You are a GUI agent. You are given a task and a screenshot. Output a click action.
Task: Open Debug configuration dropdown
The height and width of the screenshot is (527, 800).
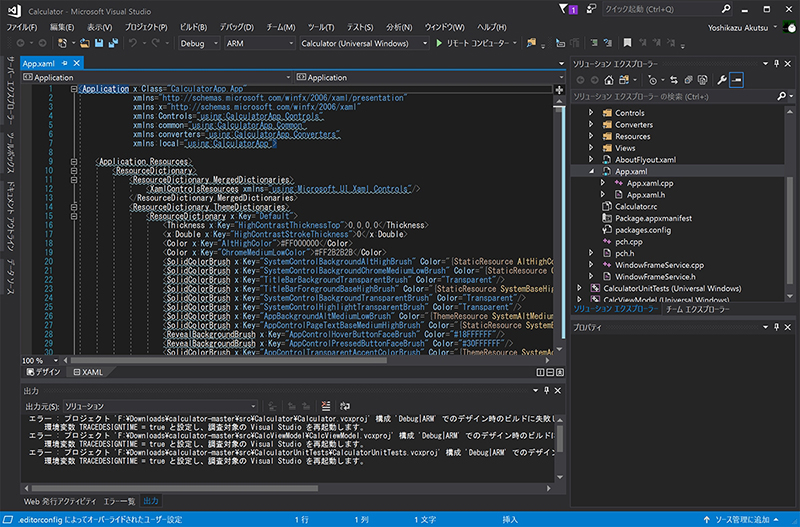click(x=199, y=43)
